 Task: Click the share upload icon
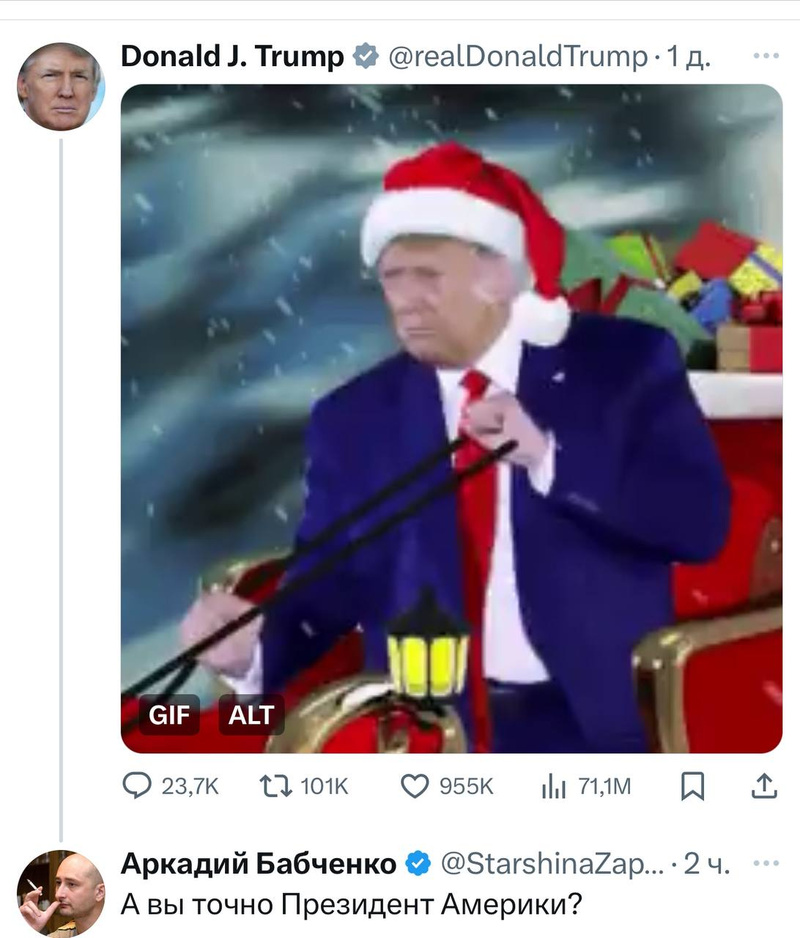point(763,787)
